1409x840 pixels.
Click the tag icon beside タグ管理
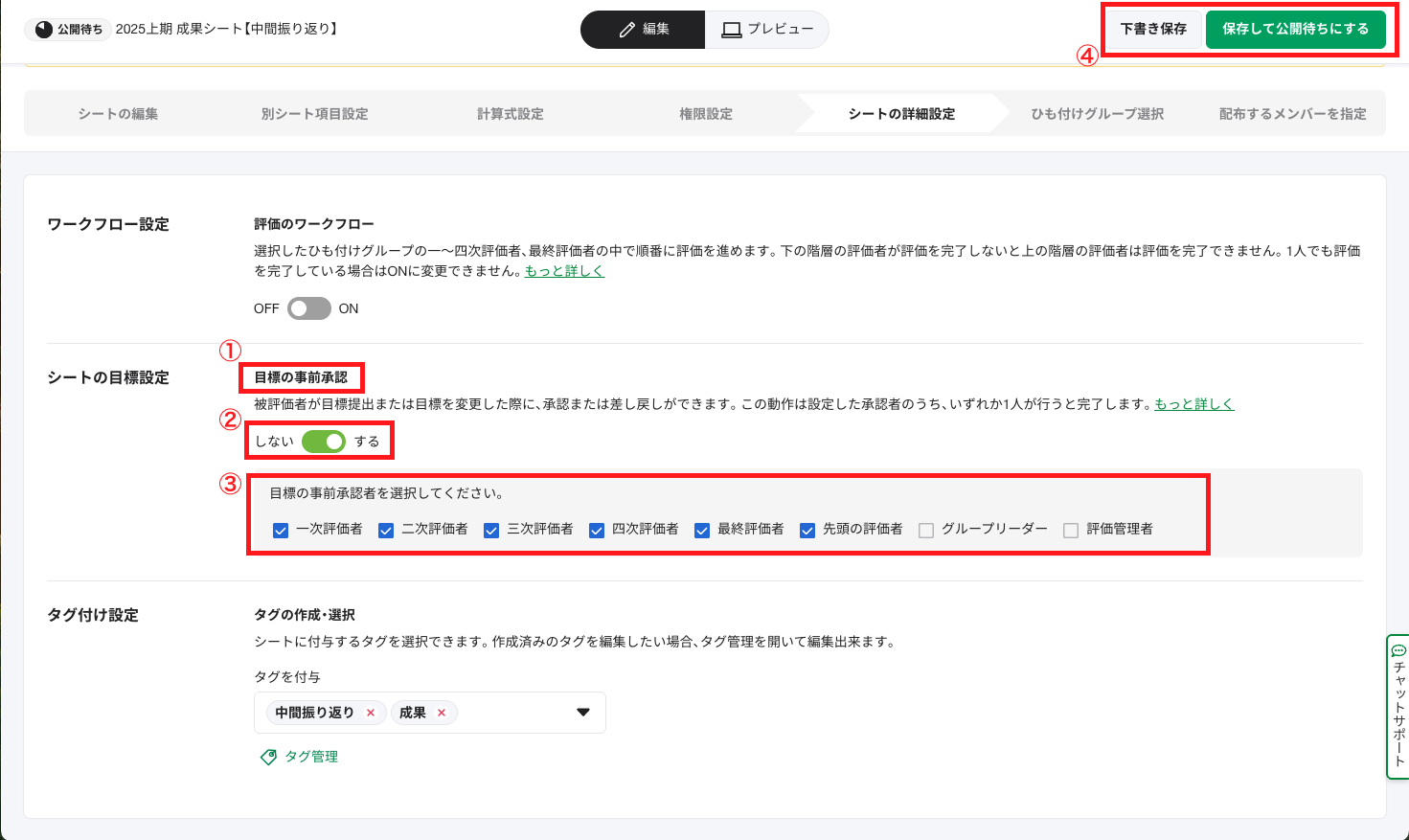click(268, 757)
